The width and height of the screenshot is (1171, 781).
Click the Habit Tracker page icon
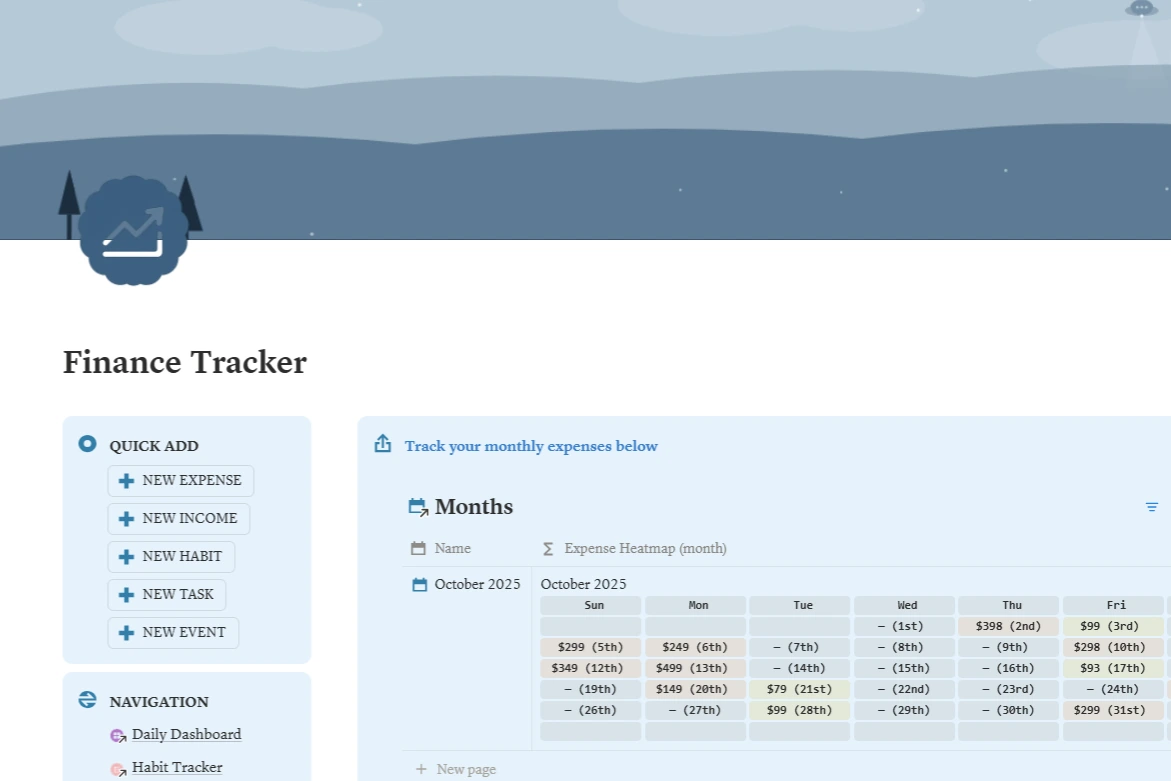(x=118, y=768)
